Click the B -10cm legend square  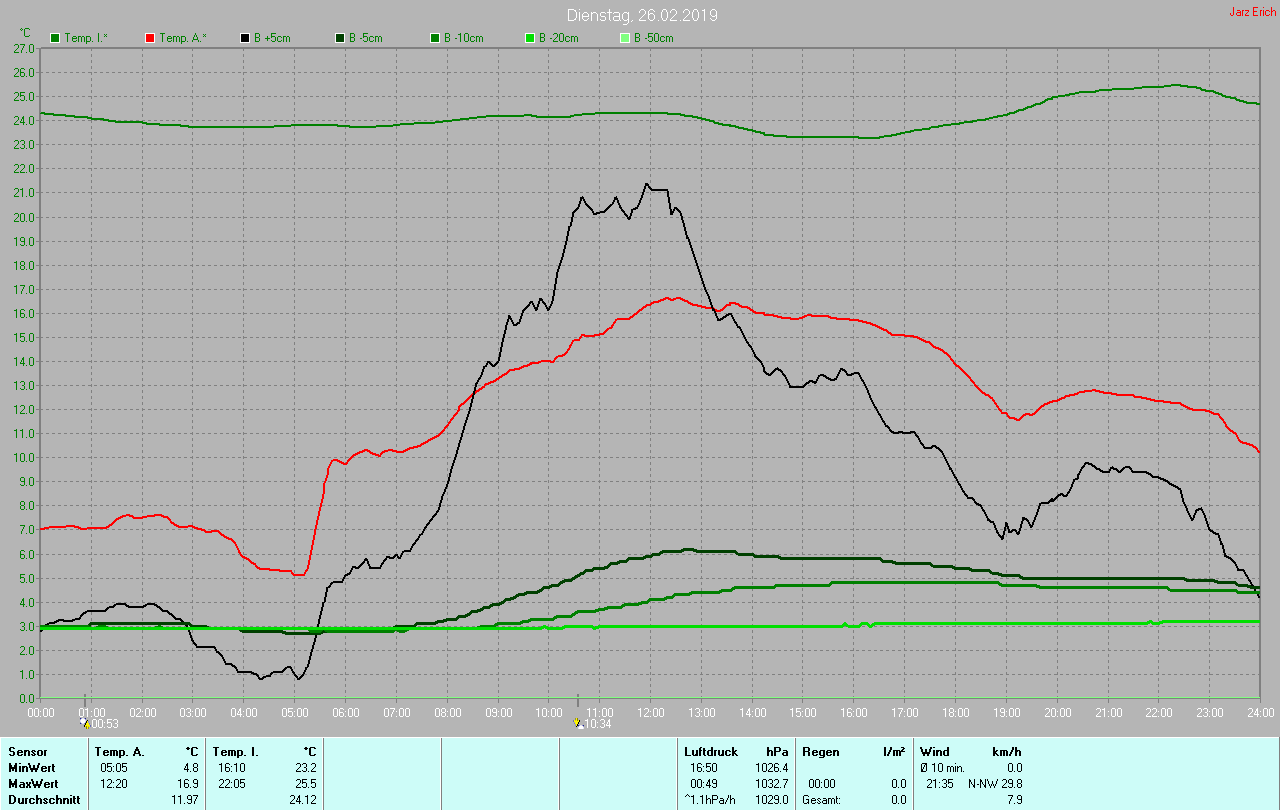(435, 38)
